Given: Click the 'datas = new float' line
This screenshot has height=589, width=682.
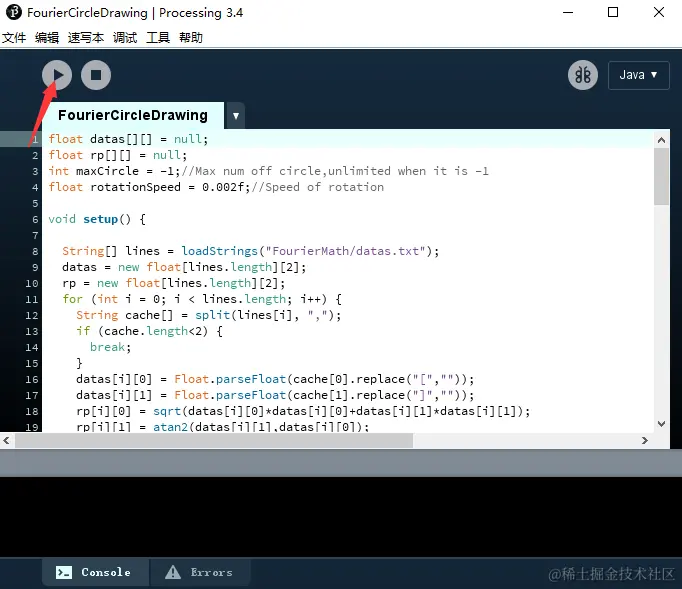Looking at the screenshot, I should point(184,267).
